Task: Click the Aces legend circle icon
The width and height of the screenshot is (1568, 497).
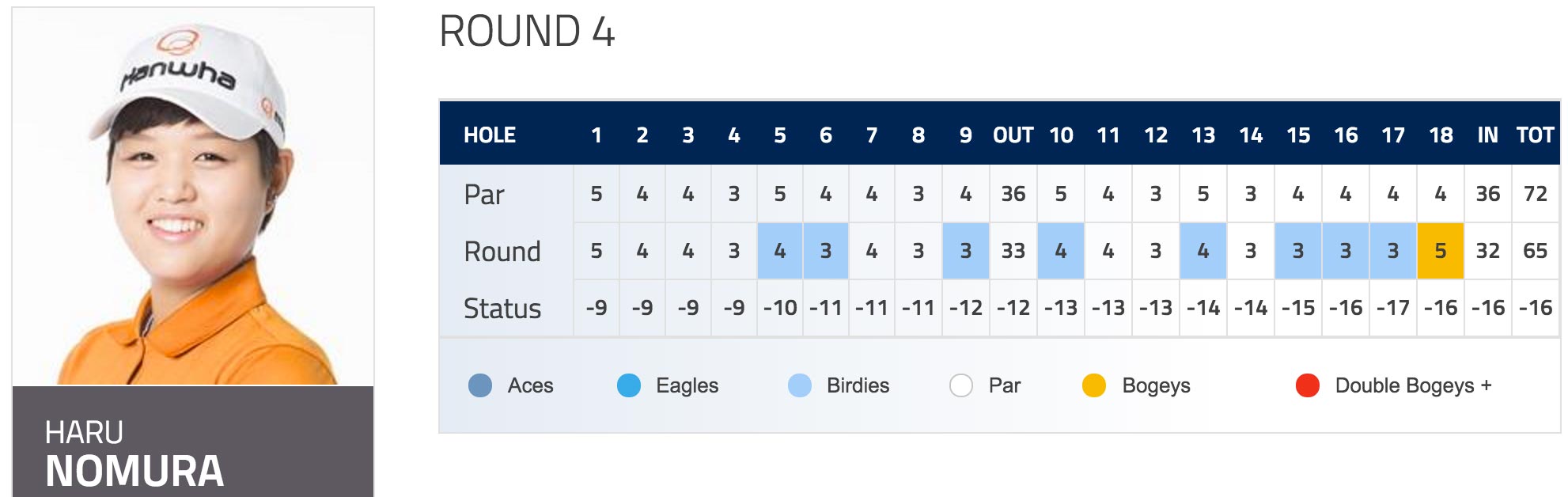Action: (x=480, y=385)
